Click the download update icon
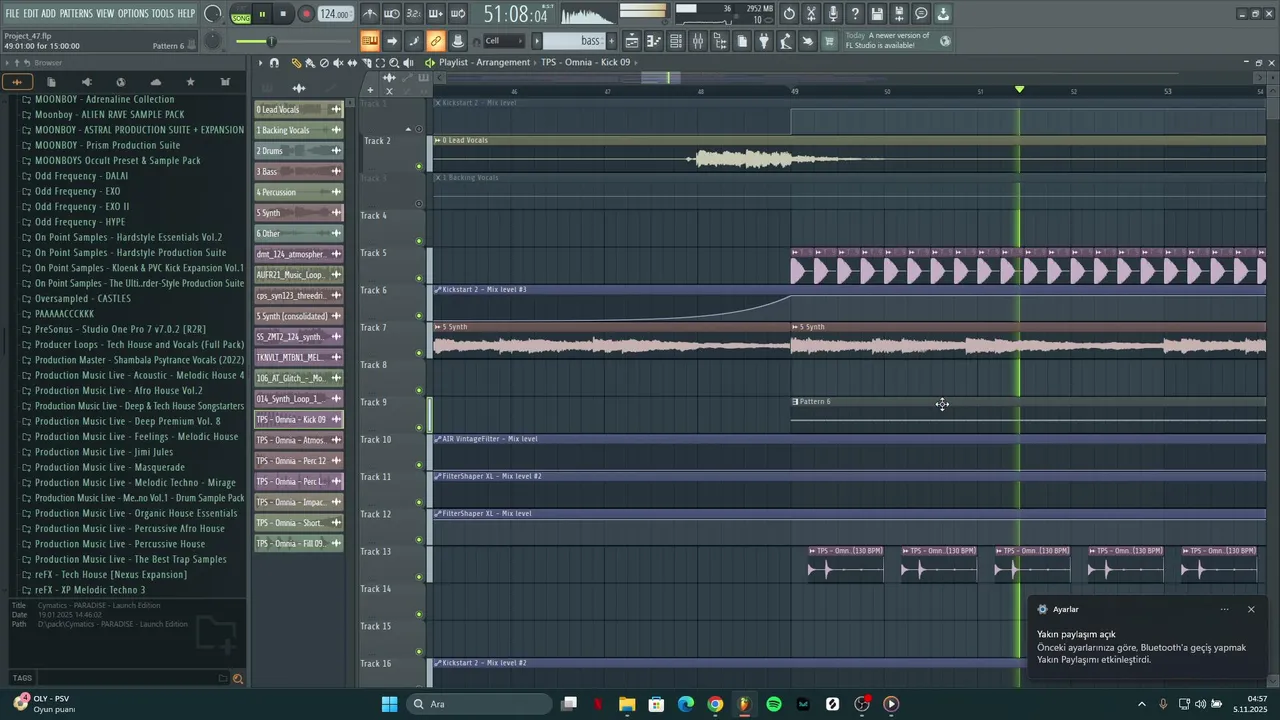Screen dimensions: 1280x720 coord(943,14)
